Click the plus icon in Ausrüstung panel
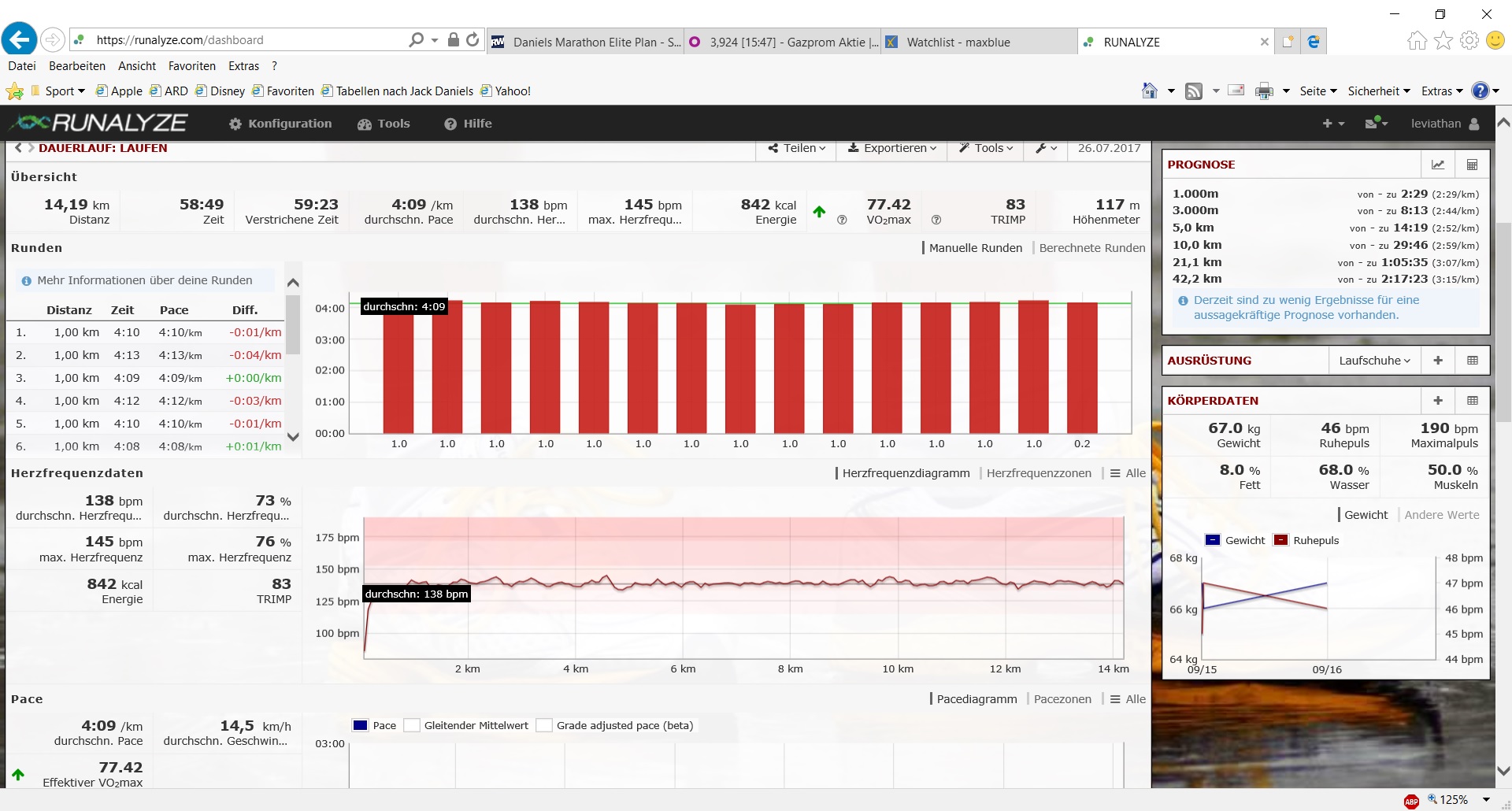This screenshot has width=1512, height=811. tap(1438, 361)
